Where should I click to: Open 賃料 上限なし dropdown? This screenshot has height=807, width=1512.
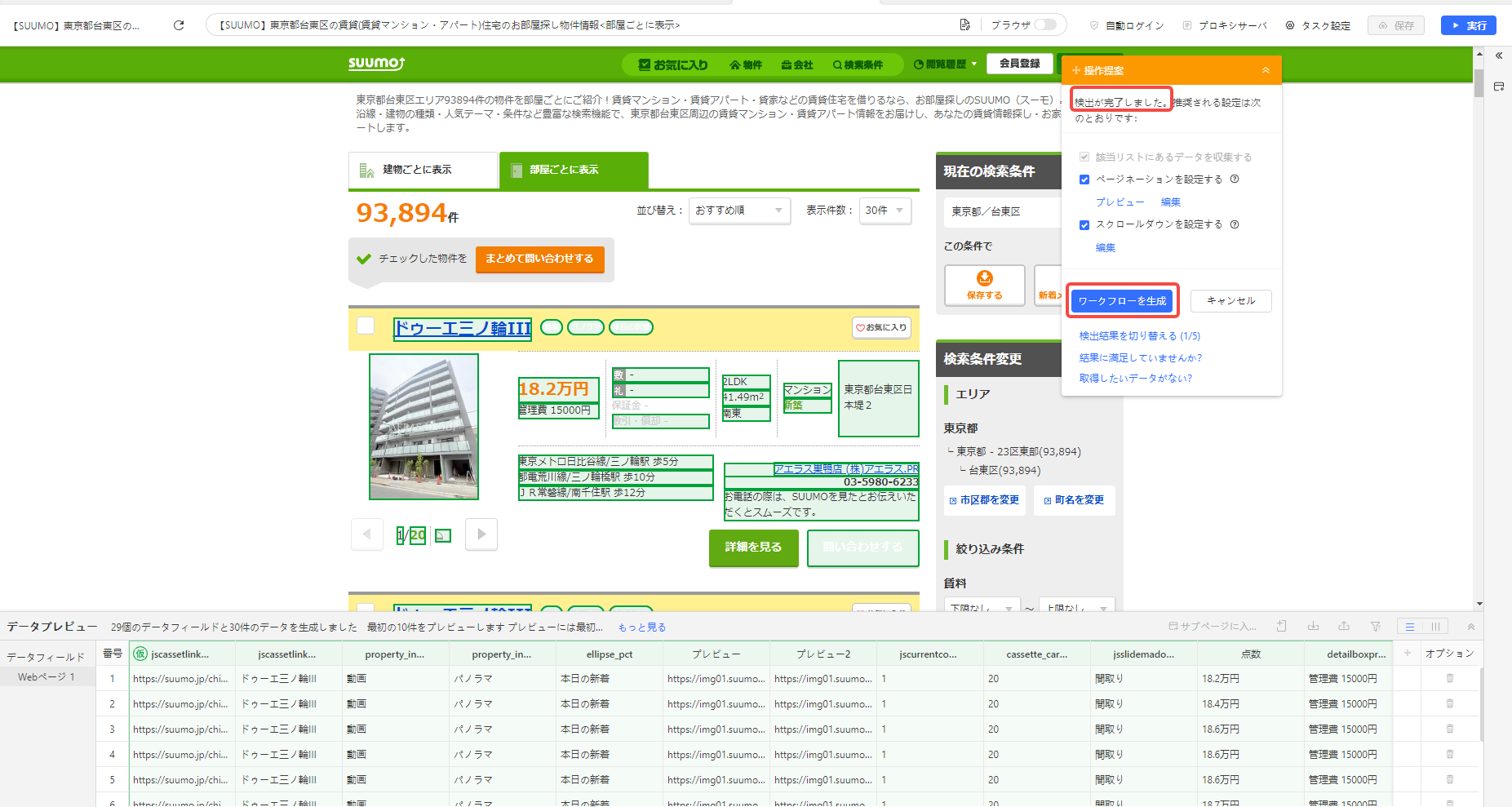(x=1077, y=606)
